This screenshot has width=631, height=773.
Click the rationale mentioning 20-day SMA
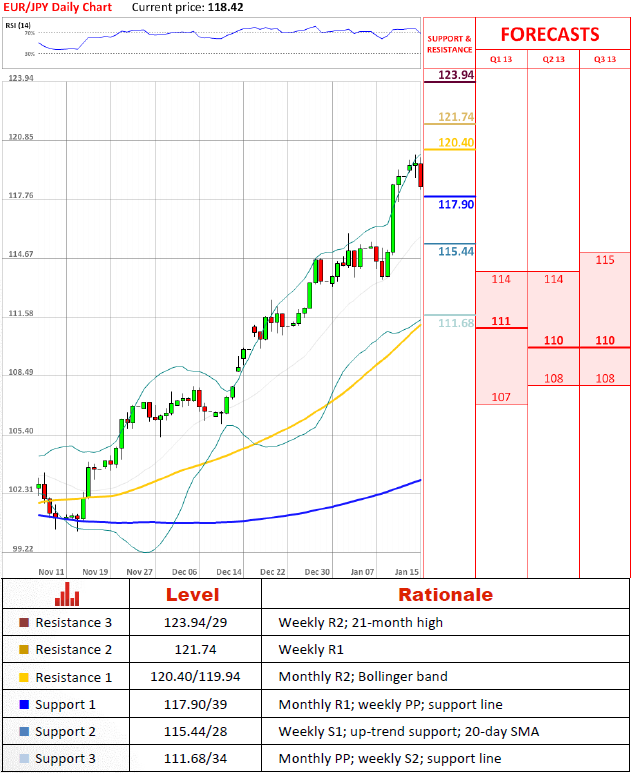point(408,732)
